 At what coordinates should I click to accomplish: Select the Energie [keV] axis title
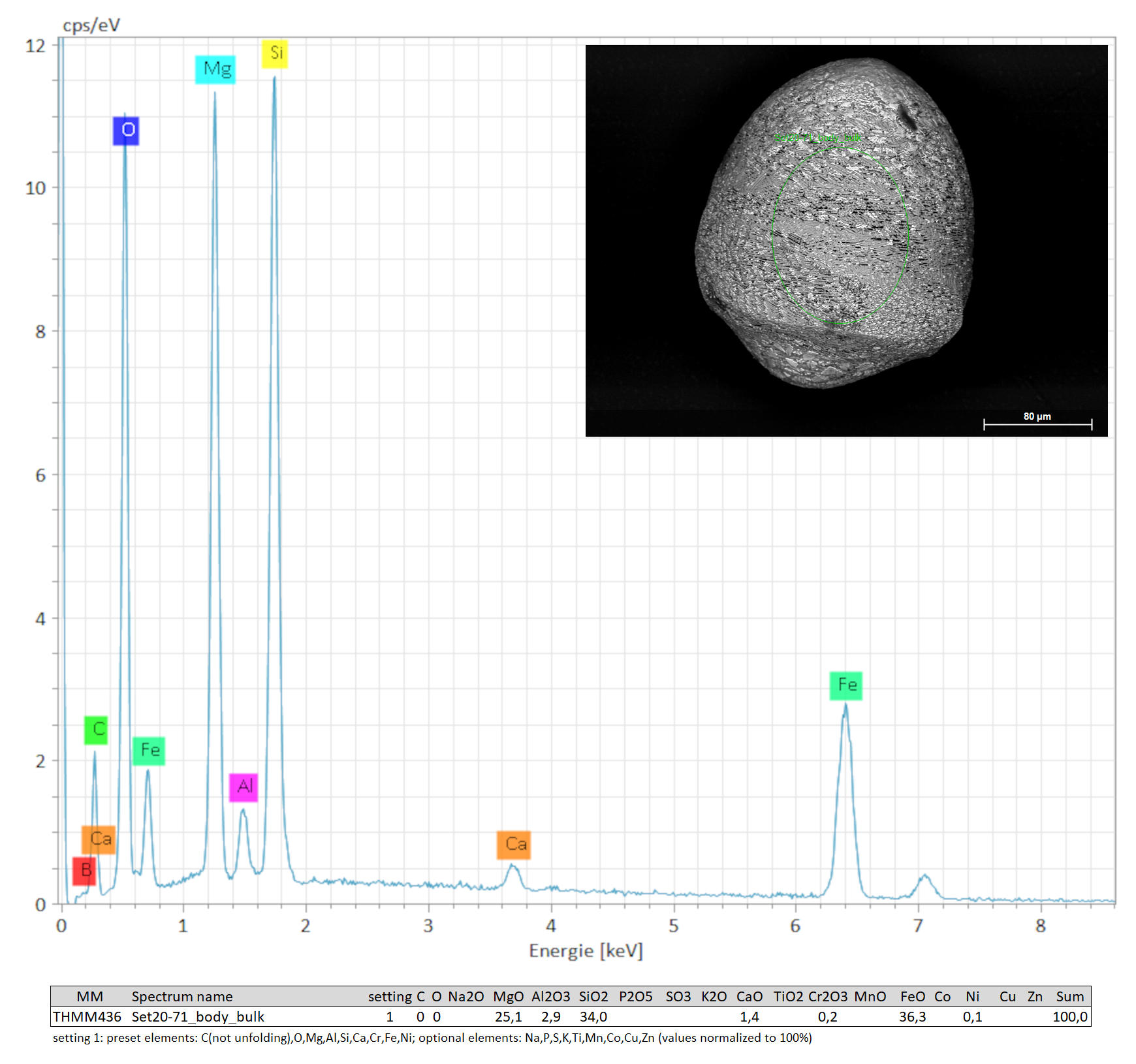pos(586,951)
